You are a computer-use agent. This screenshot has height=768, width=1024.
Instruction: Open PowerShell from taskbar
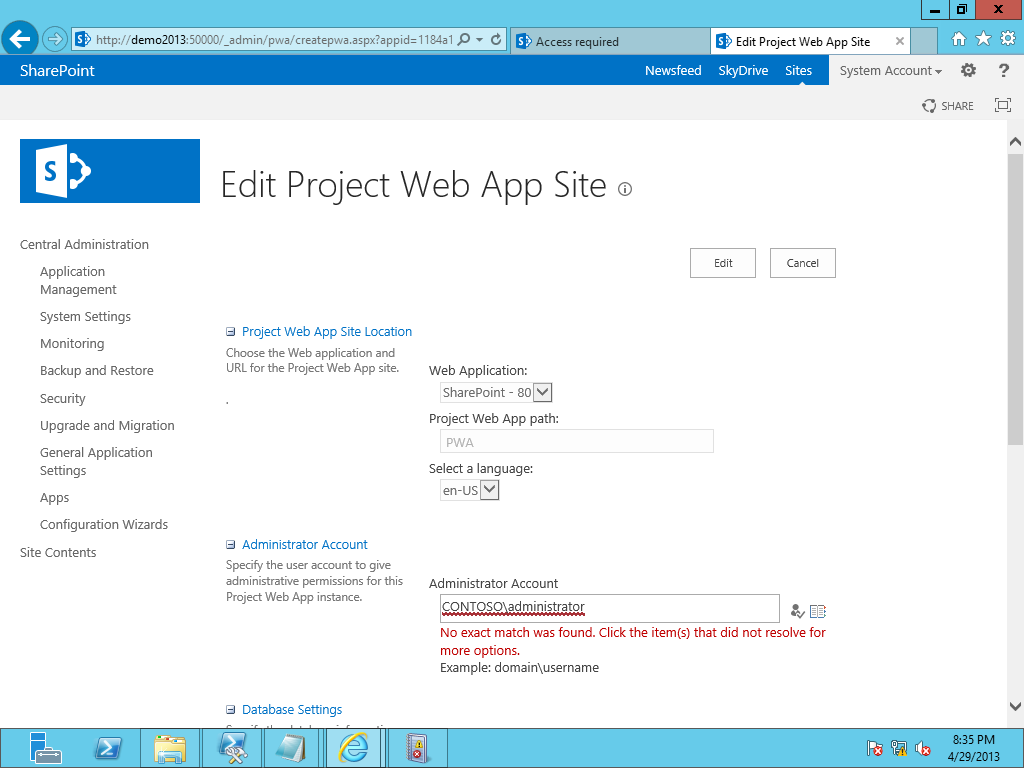click(108, 748)
